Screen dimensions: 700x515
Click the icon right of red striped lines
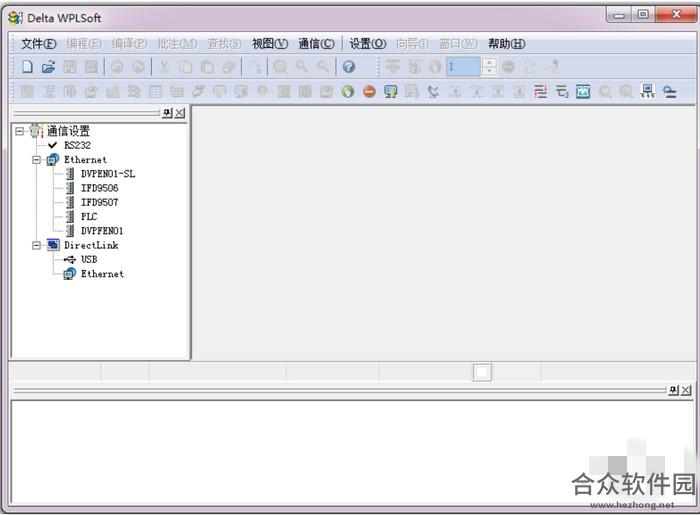[562, 91]
